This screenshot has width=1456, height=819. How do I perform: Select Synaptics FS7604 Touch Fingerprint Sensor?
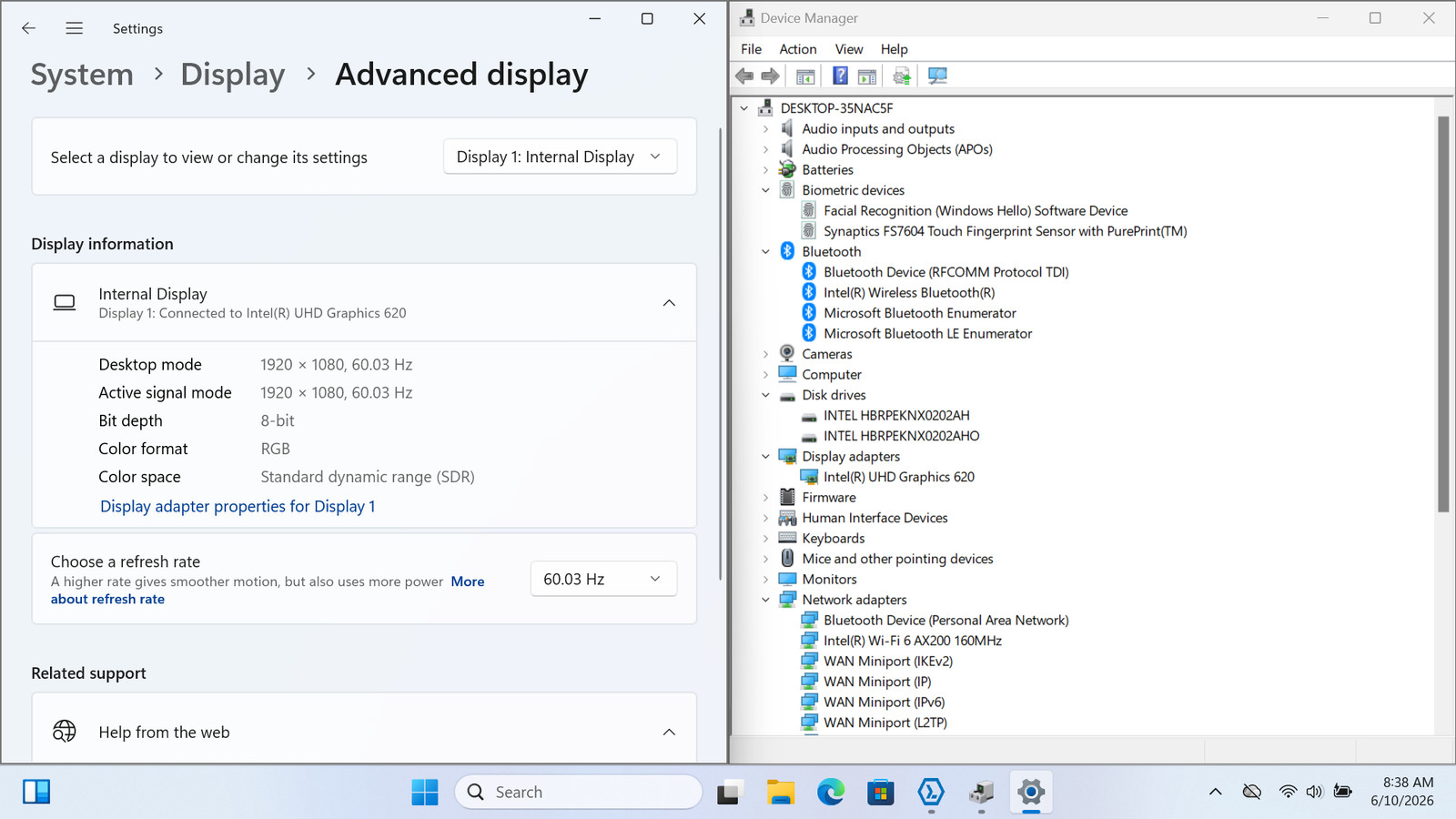tap(1006, 231)
